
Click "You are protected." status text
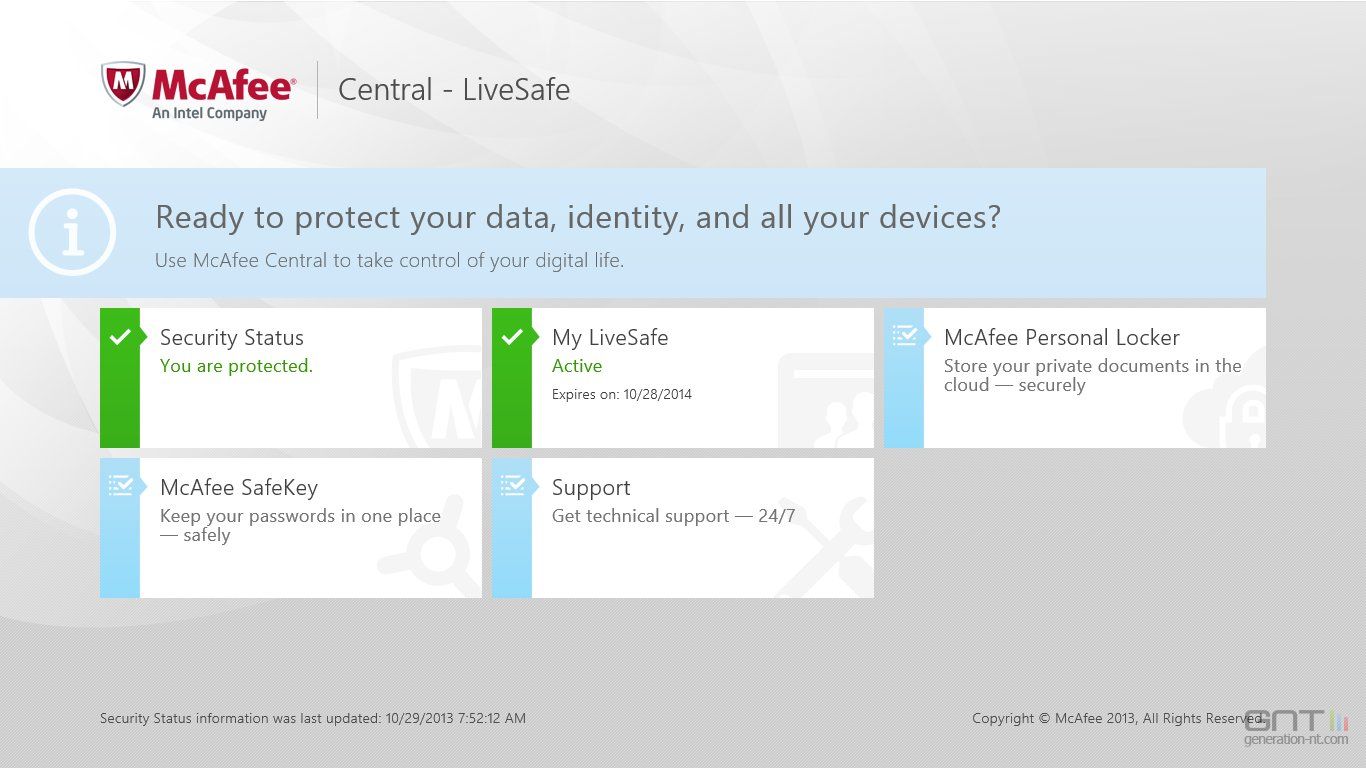[x=236, y=366]
